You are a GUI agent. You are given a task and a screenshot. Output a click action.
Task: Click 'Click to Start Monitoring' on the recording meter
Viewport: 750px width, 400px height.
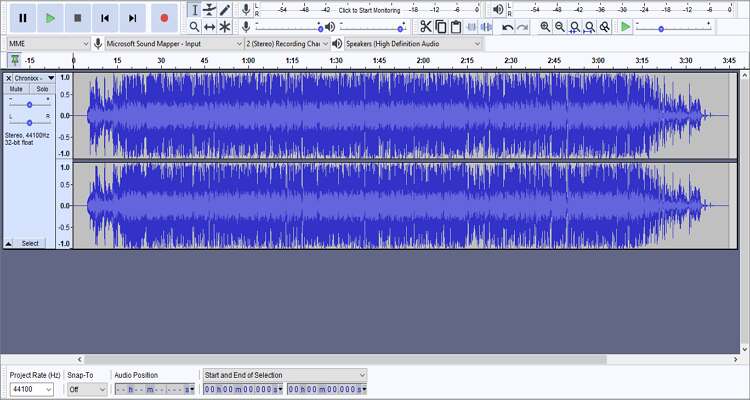[369, 10]
